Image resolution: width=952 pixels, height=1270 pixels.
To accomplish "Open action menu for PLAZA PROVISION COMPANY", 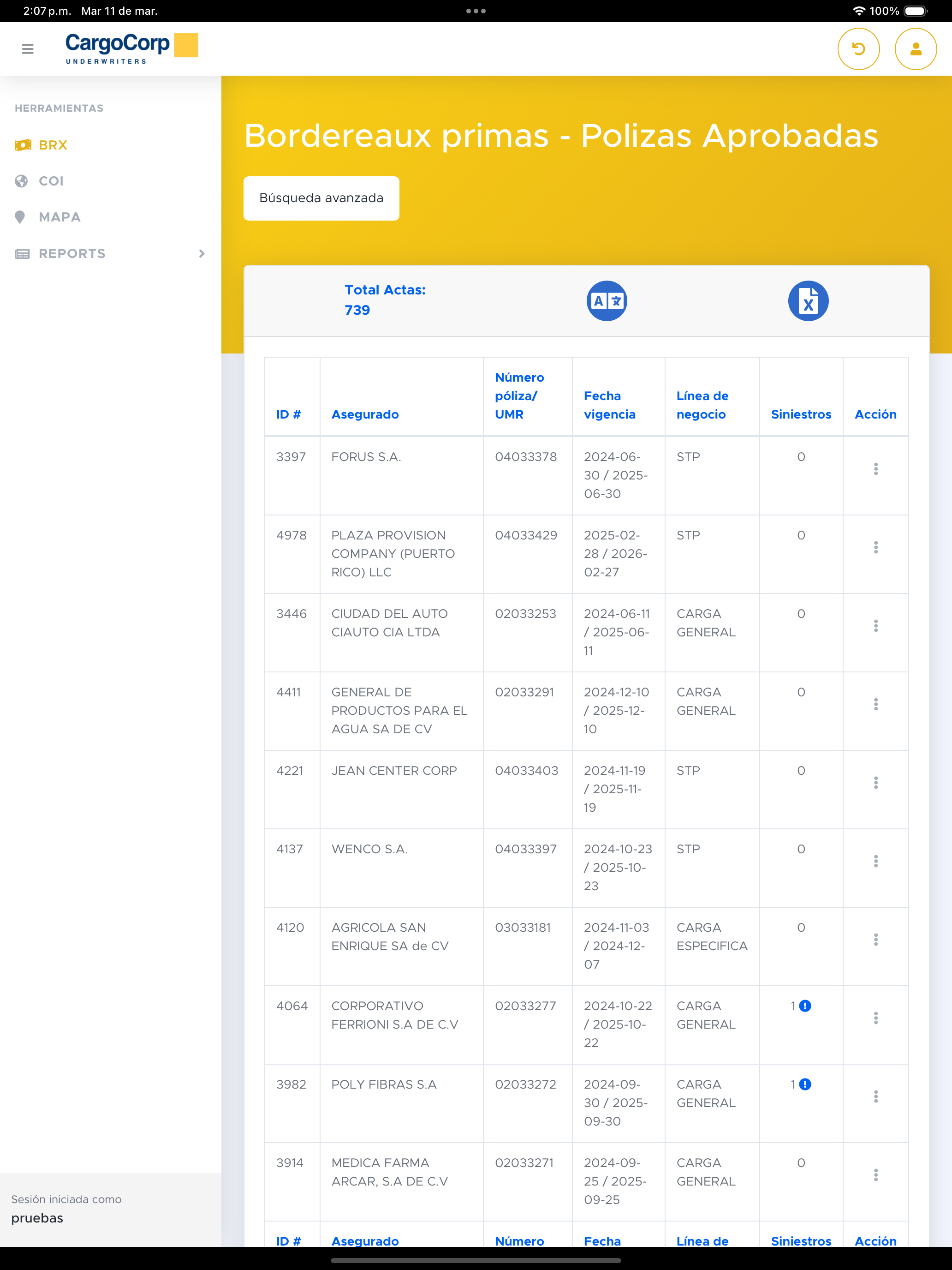I will pos(876,547).
